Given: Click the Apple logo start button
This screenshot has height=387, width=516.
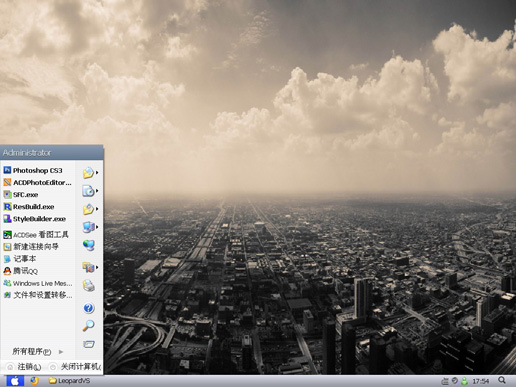Looking at the screenshot, I should click(x=15, y=381).
